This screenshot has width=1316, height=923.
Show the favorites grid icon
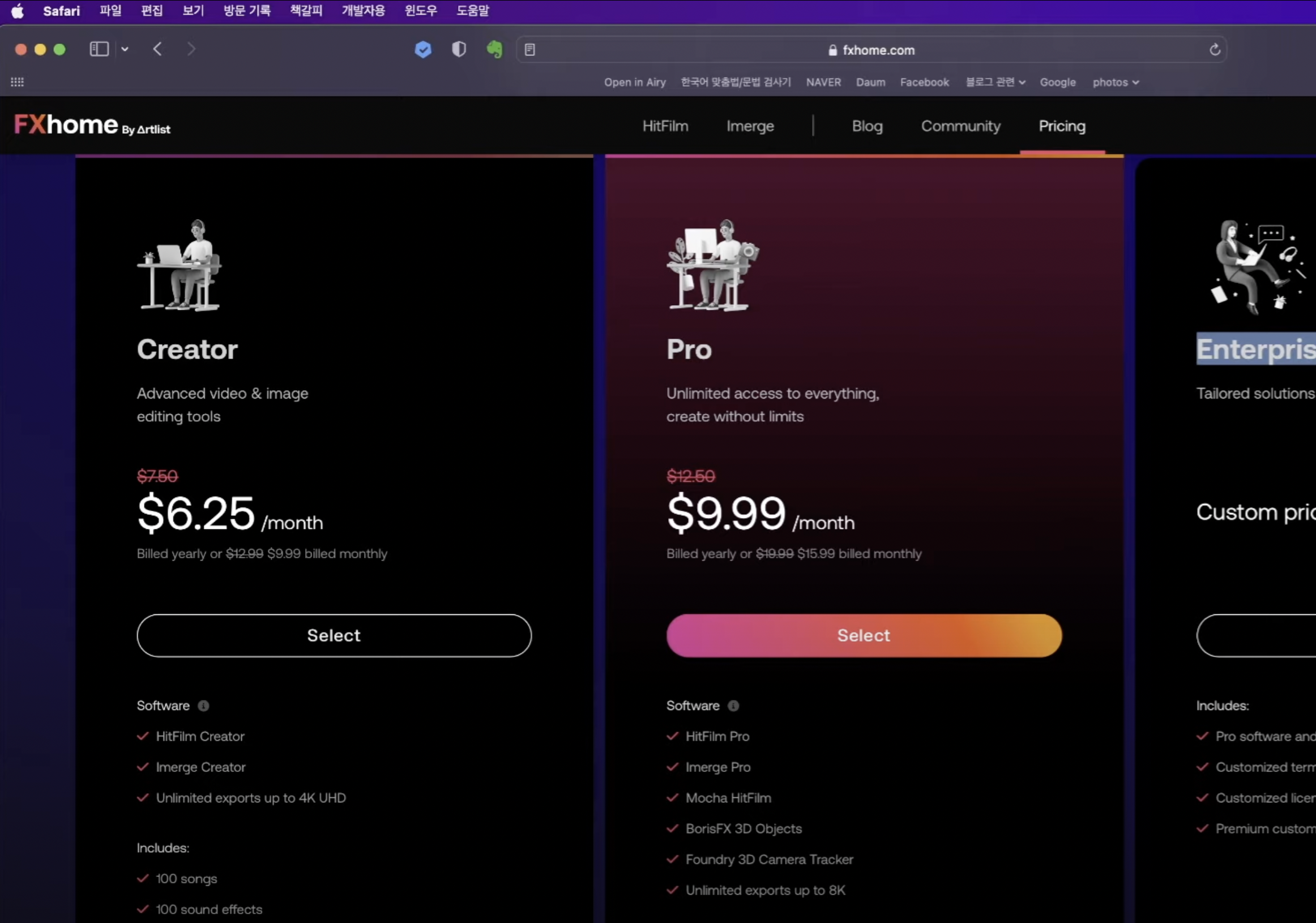[x=17, y=82]
